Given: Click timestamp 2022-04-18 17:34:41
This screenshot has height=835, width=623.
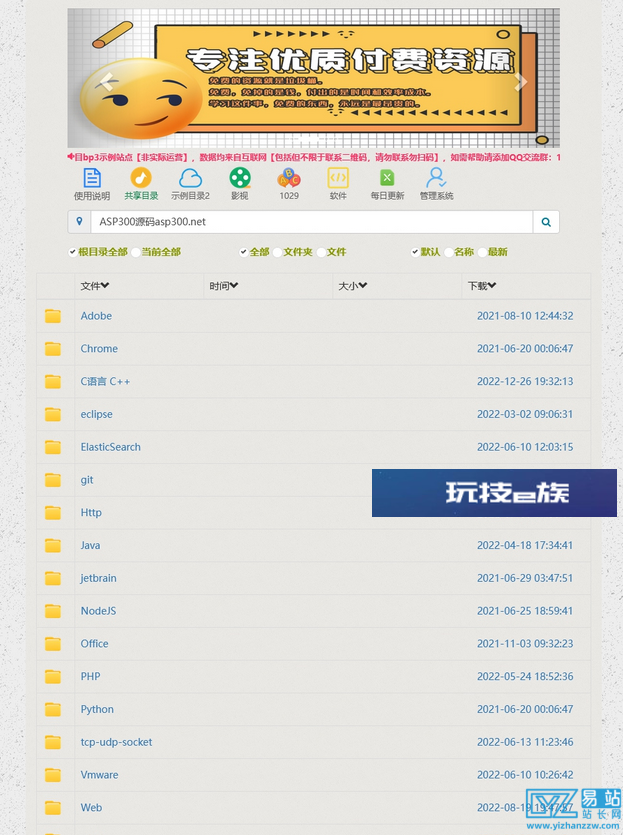Looking at the screenshot, I should 525,546.
